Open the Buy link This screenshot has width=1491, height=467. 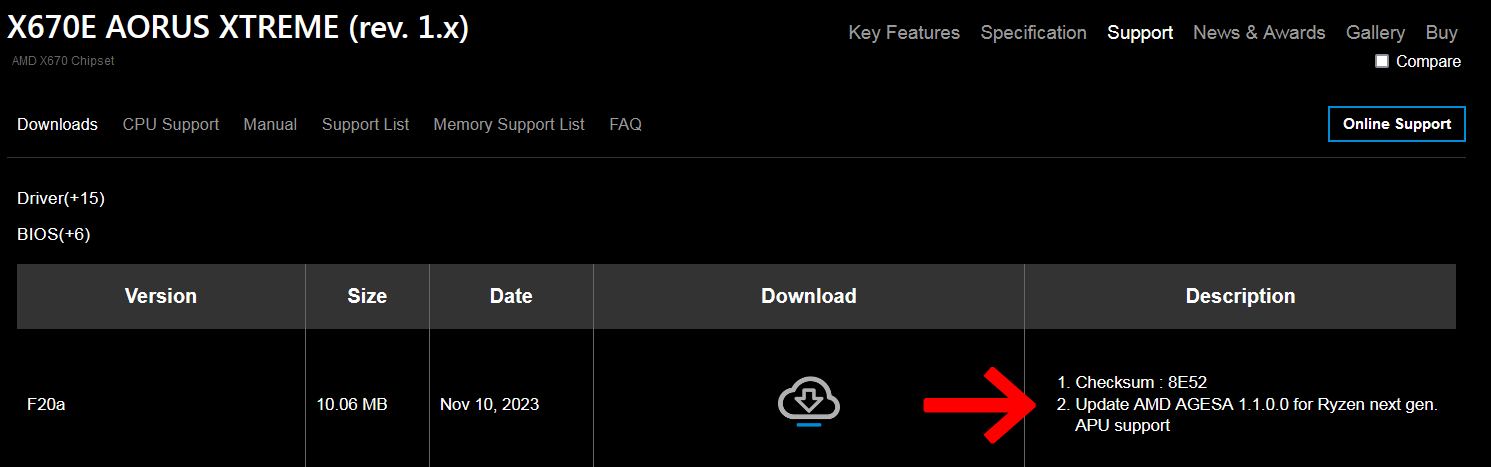click(x=1441, y=32)
